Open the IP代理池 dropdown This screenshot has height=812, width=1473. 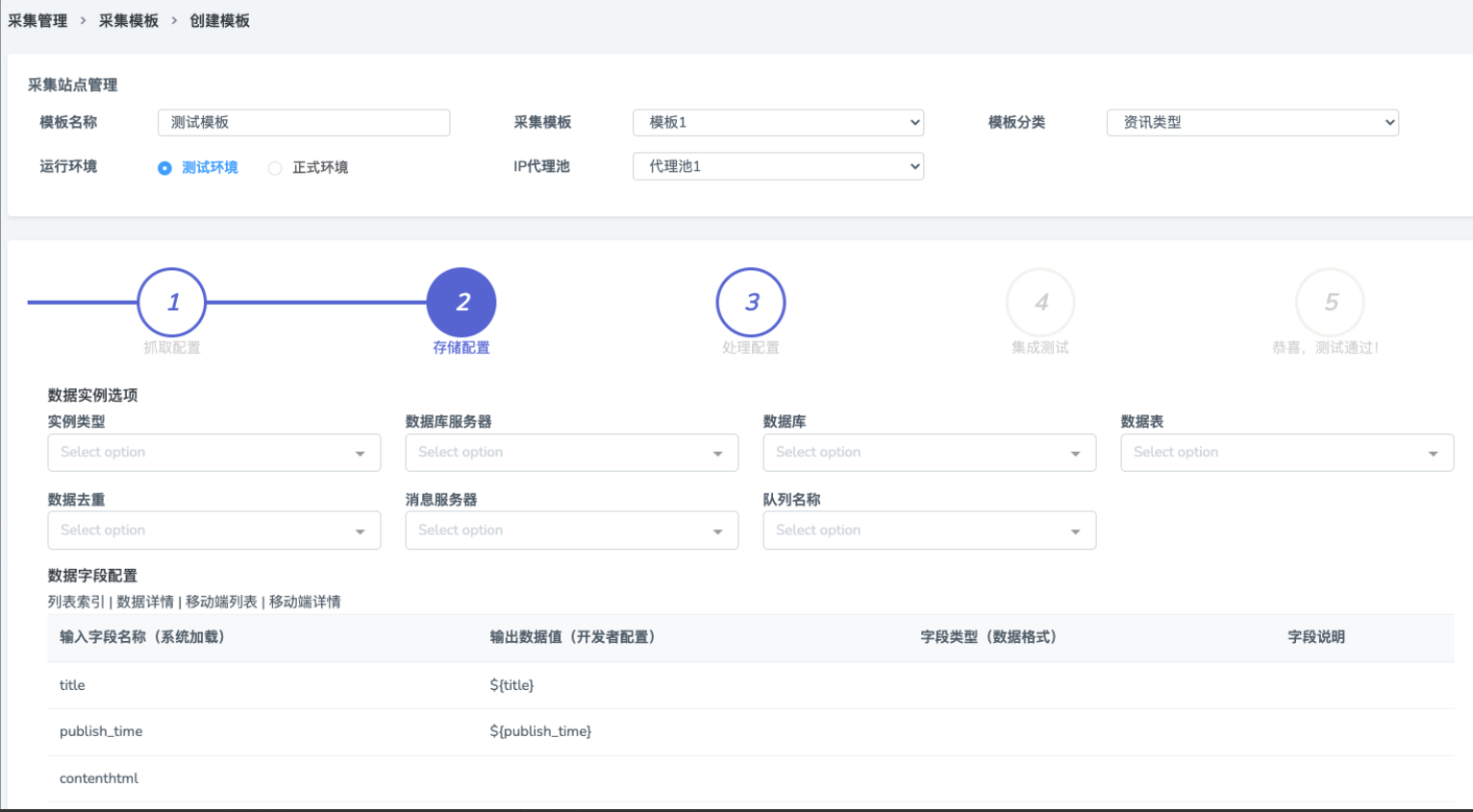pyautogui.click(x=778, y=166)
